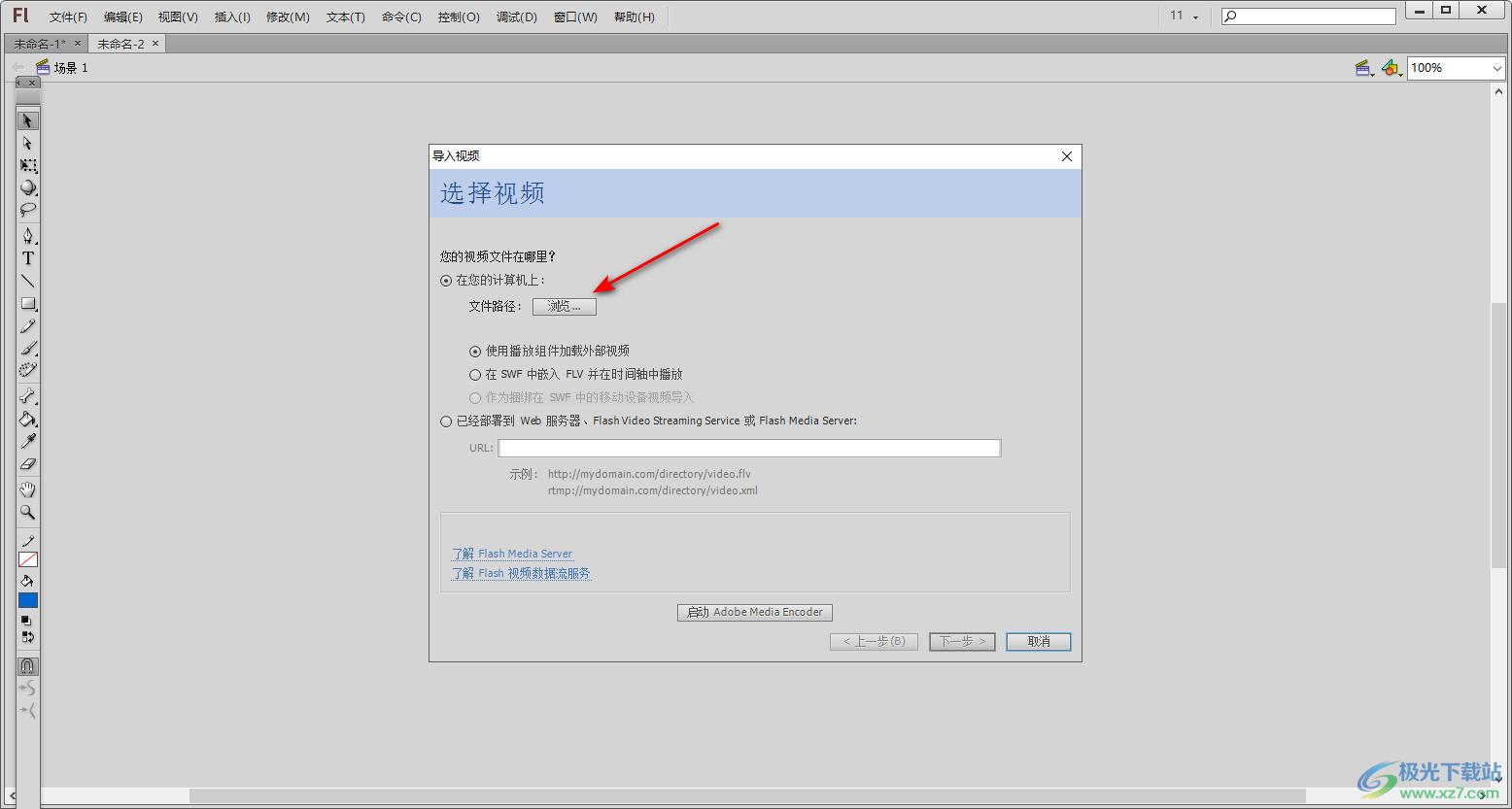Close the import video dialog
Image resolution: width=1512 pixels, height=809 pixels.
tap(1067, 156)
